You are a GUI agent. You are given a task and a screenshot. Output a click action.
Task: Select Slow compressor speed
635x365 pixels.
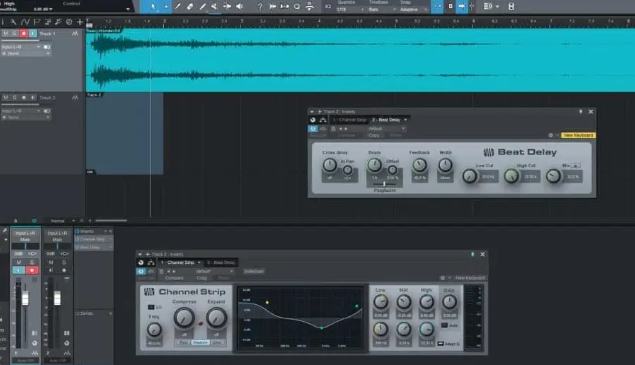pos(217,343)
